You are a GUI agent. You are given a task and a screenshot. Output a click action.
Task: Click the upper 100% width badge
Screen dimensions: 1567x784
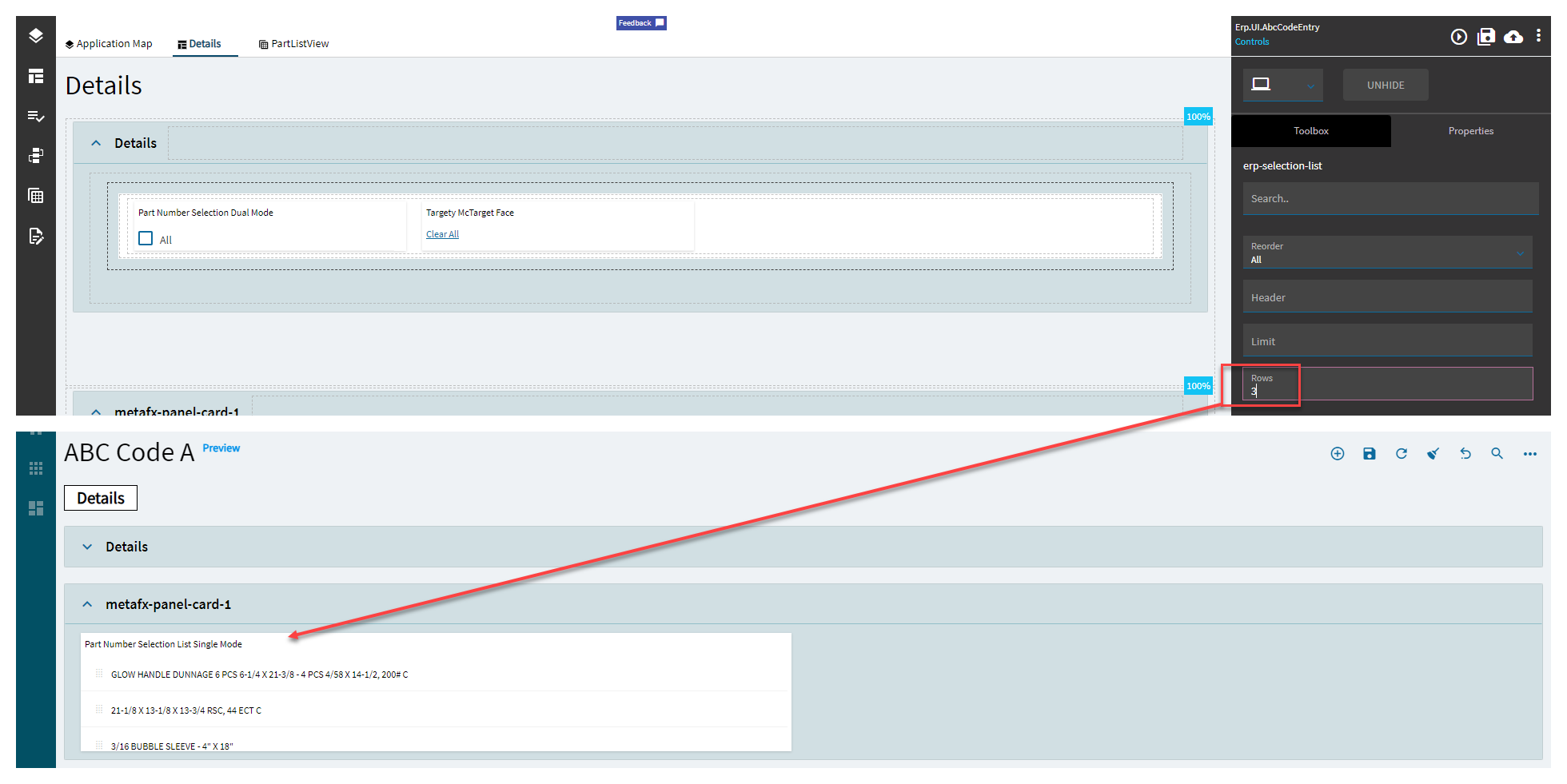(1198, 117)
